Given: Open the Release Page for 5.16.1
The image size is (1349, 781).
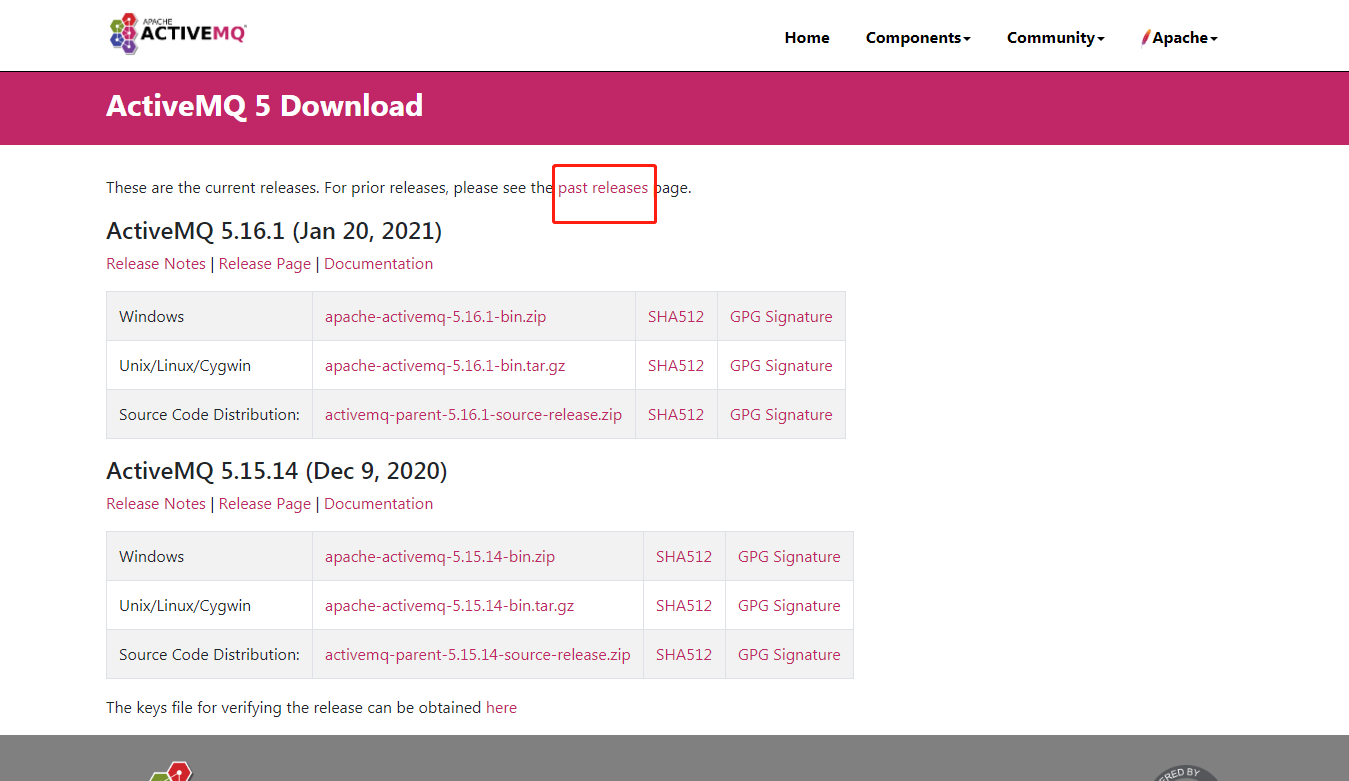Looking at the screenshot, I should (x=264, y=263).
